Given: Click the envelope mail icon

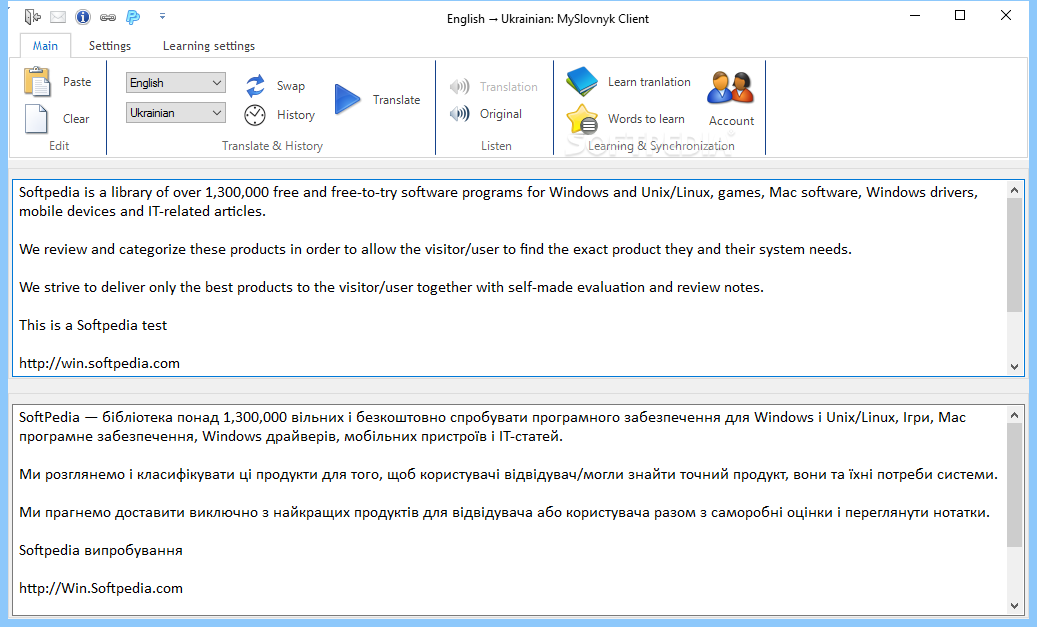Looking at the screenshot, I should 58,17.
